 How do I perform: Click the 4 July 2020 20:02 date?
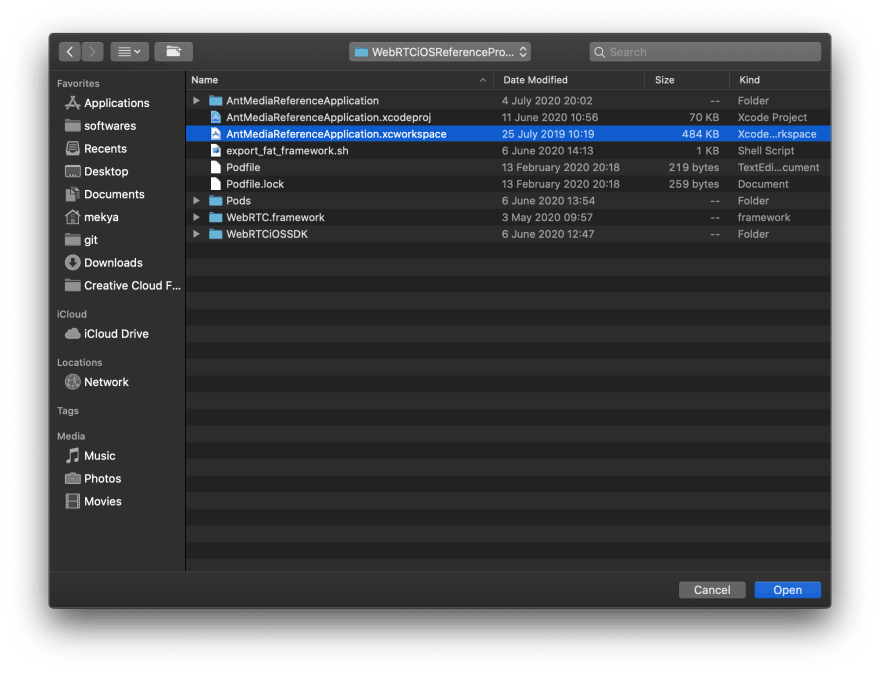tap(547, 100)
